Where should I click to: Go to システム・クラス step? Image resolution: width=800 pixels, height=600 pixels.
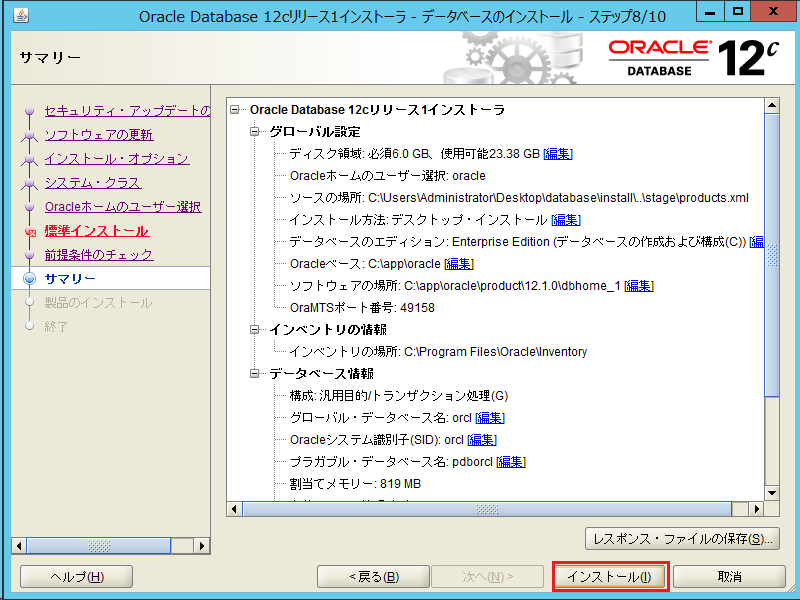[x=93, y=183]
